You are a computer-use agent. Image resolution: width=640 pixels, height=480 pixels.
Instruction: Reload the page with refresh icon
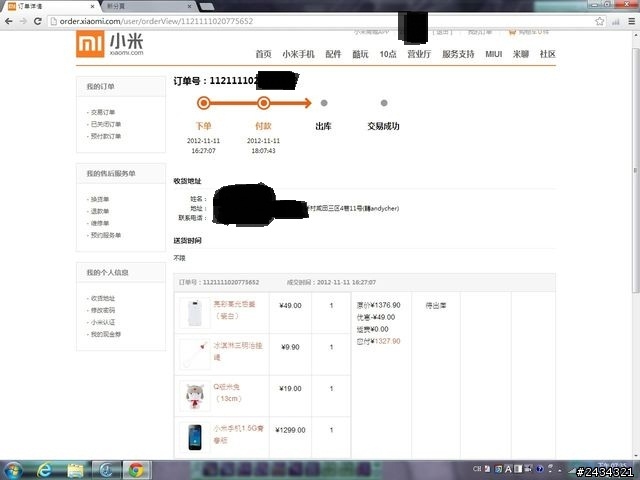click(38, 21)
